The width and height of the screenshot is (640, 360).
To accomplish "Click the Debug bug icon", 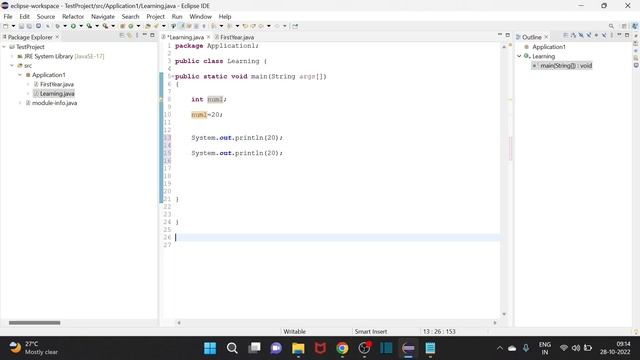I will 57,26.
